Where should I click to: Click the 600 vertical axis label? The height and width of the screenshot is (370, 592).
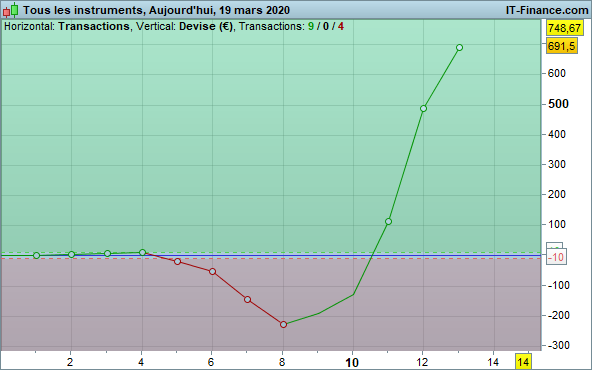point(557,73)
